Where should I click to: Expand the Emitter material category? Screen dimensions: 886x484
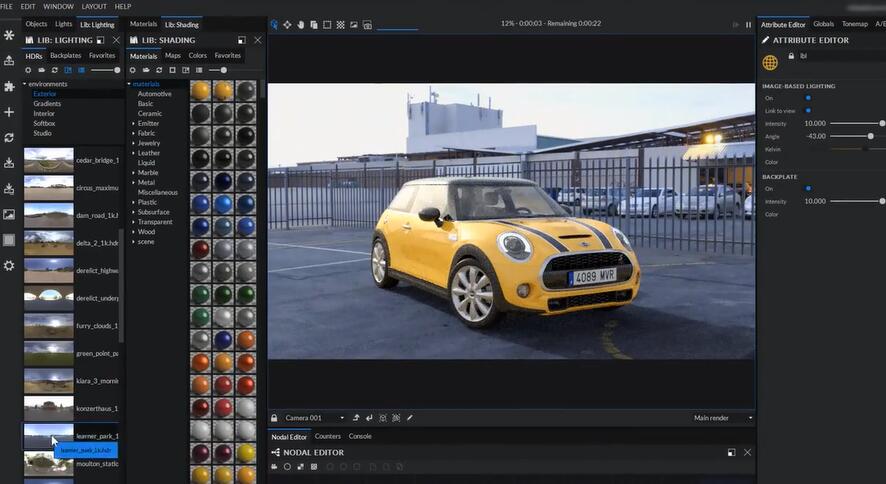134,124
